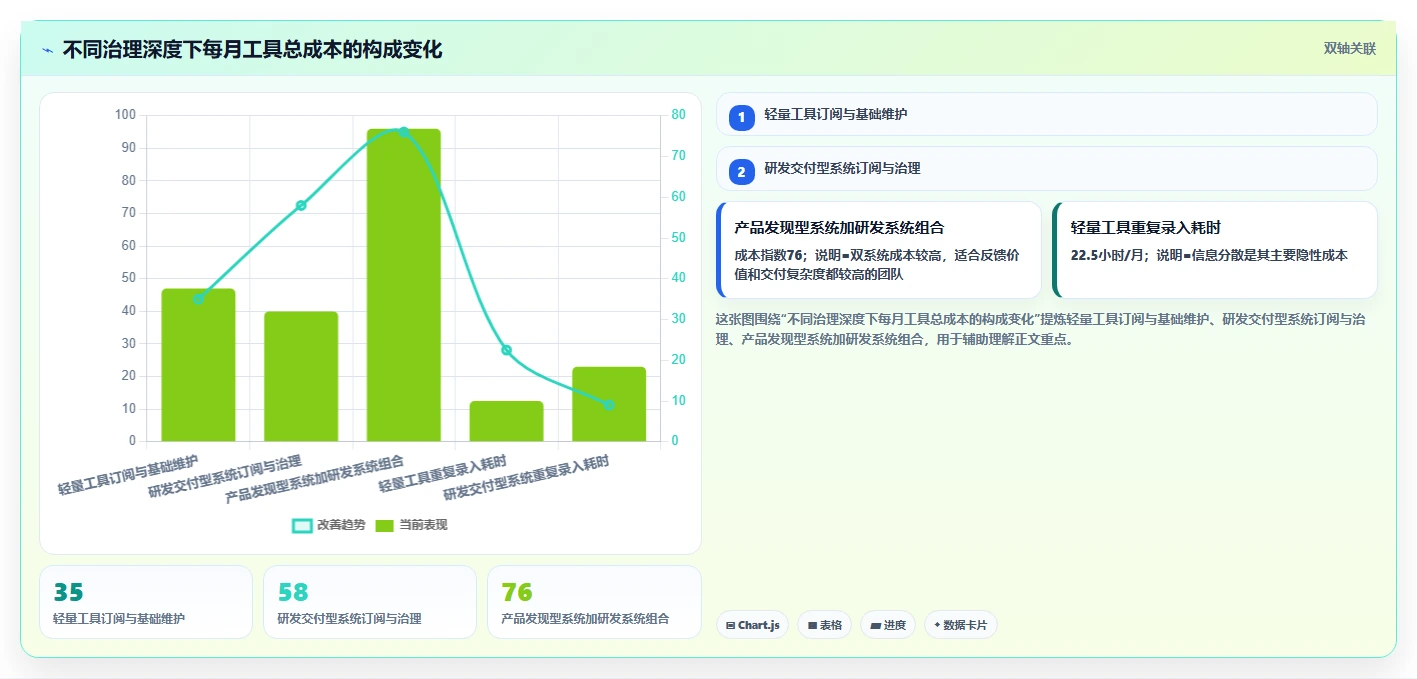Open the 产品发现型系统加研发系统组合 info card

coord(879,250)
